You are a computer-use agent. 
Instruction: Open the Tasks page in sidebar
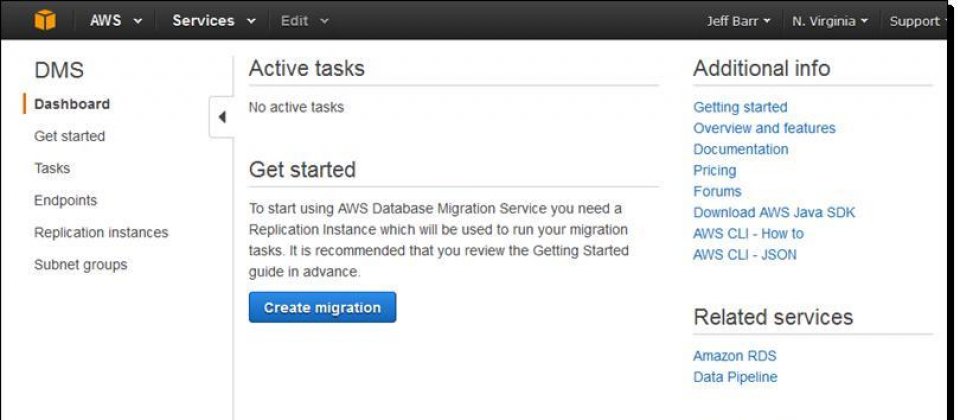click(x=52, y=168)
